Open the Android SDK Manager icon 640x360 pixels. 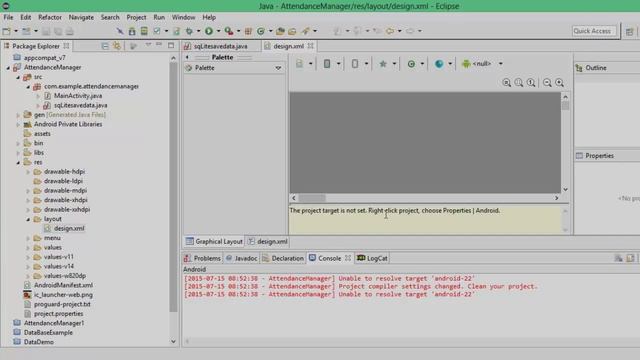point(132,31)
